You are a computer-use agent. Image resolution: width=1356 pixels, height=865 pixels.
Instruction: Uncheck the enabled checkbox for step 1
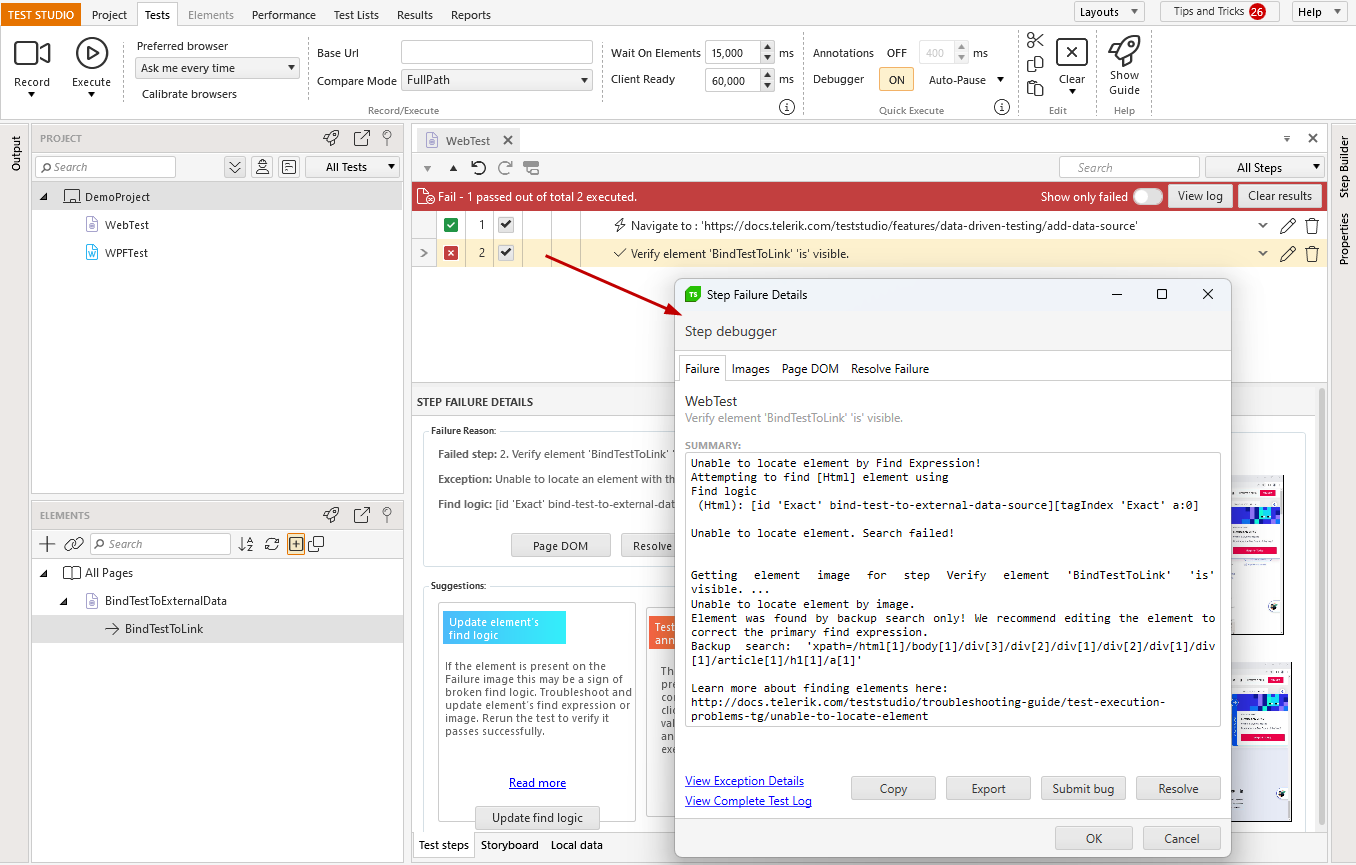coord(506,225)
